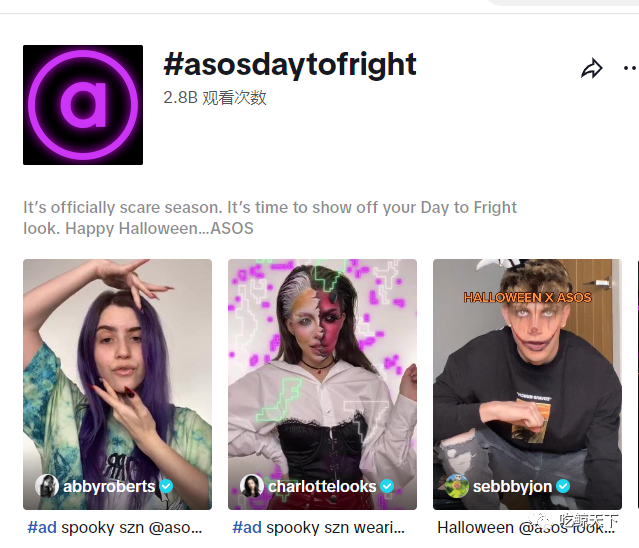Click the abbyroberts username
The width and height of the screenshot is (639, 548).
(109, 486)
